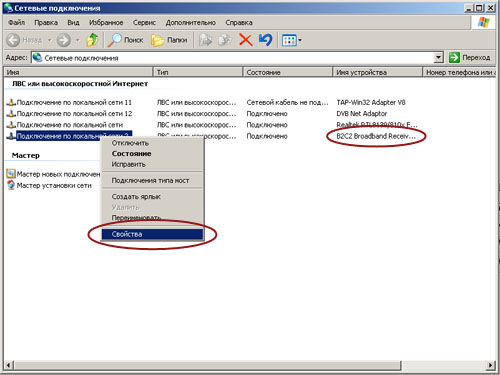Open the Справка menu
This screenshot has height=375, width=500.
tap(239, 22)
